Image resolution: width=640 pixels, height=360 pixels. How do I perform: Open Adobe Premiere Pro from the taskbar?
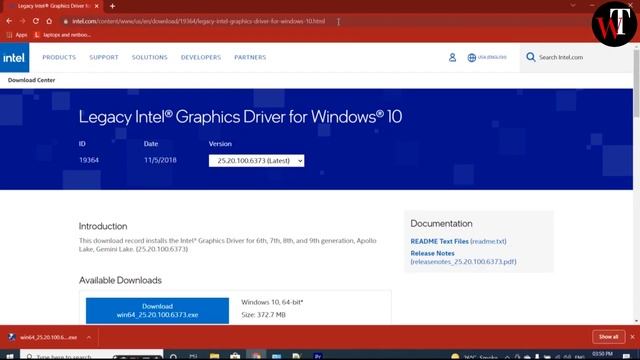318,356
